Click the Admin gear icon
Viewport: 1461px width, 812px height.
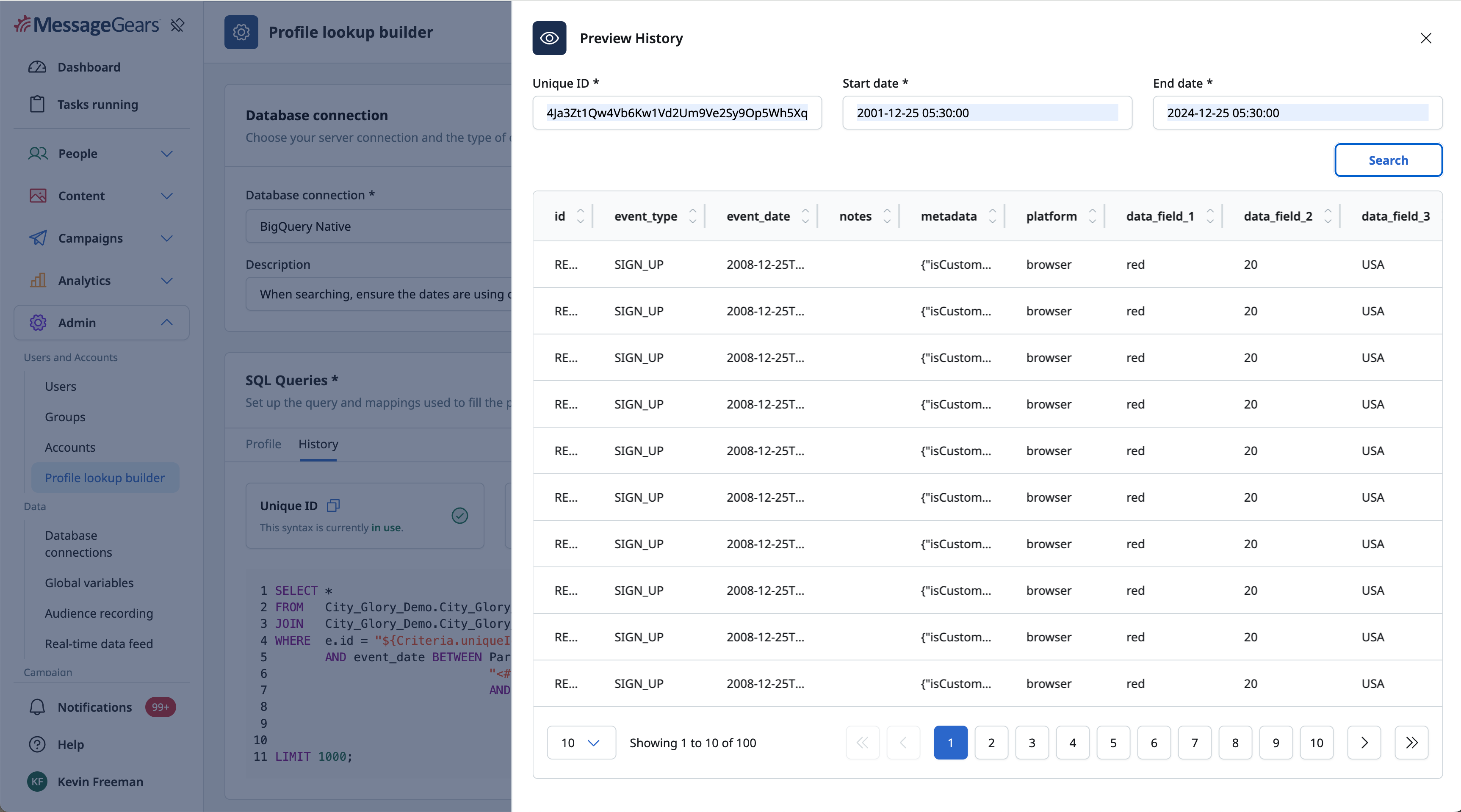coord(38,323)
